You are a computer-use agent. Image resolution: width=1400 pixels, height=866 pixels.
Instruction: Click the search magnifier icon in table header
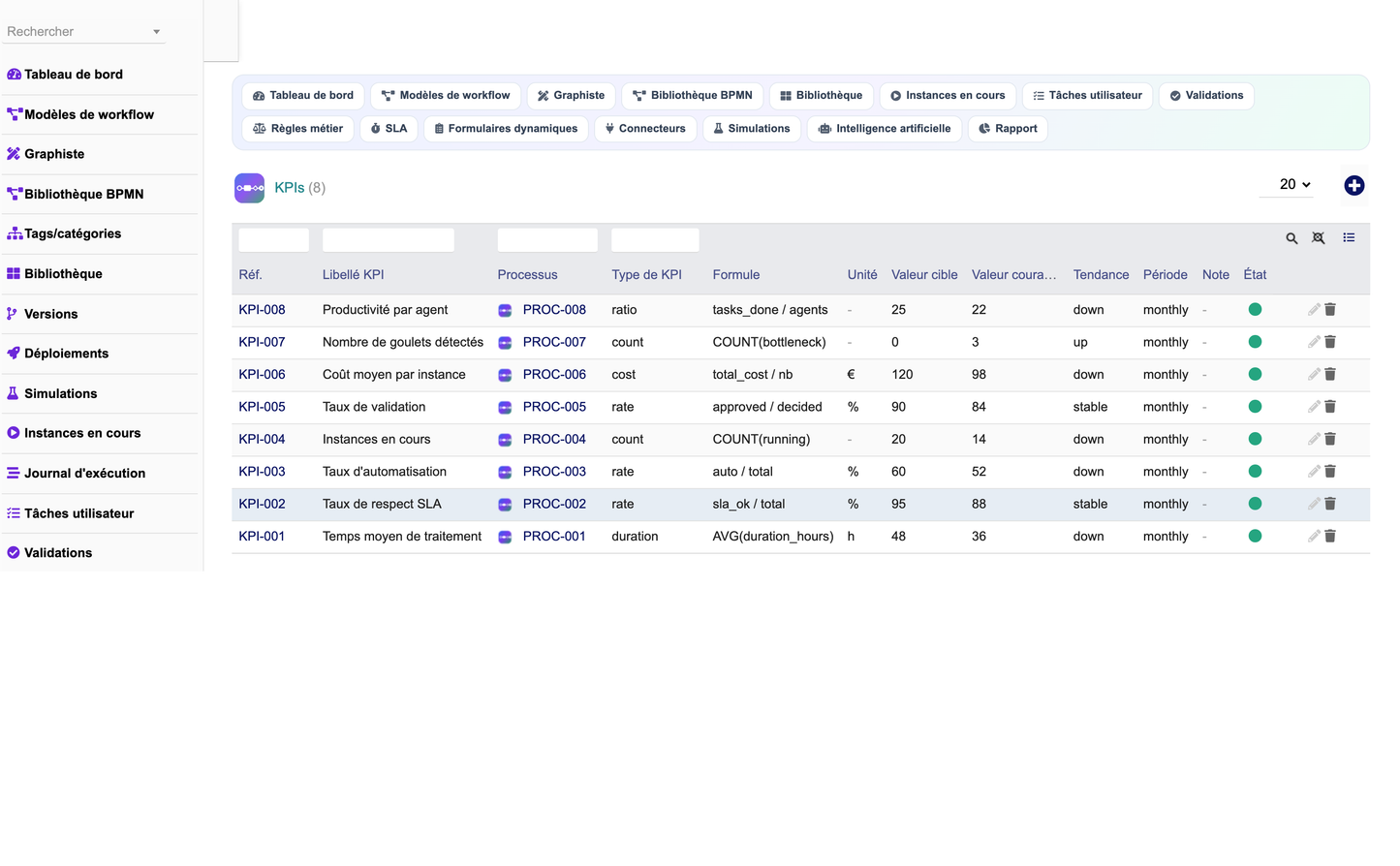1291,238
